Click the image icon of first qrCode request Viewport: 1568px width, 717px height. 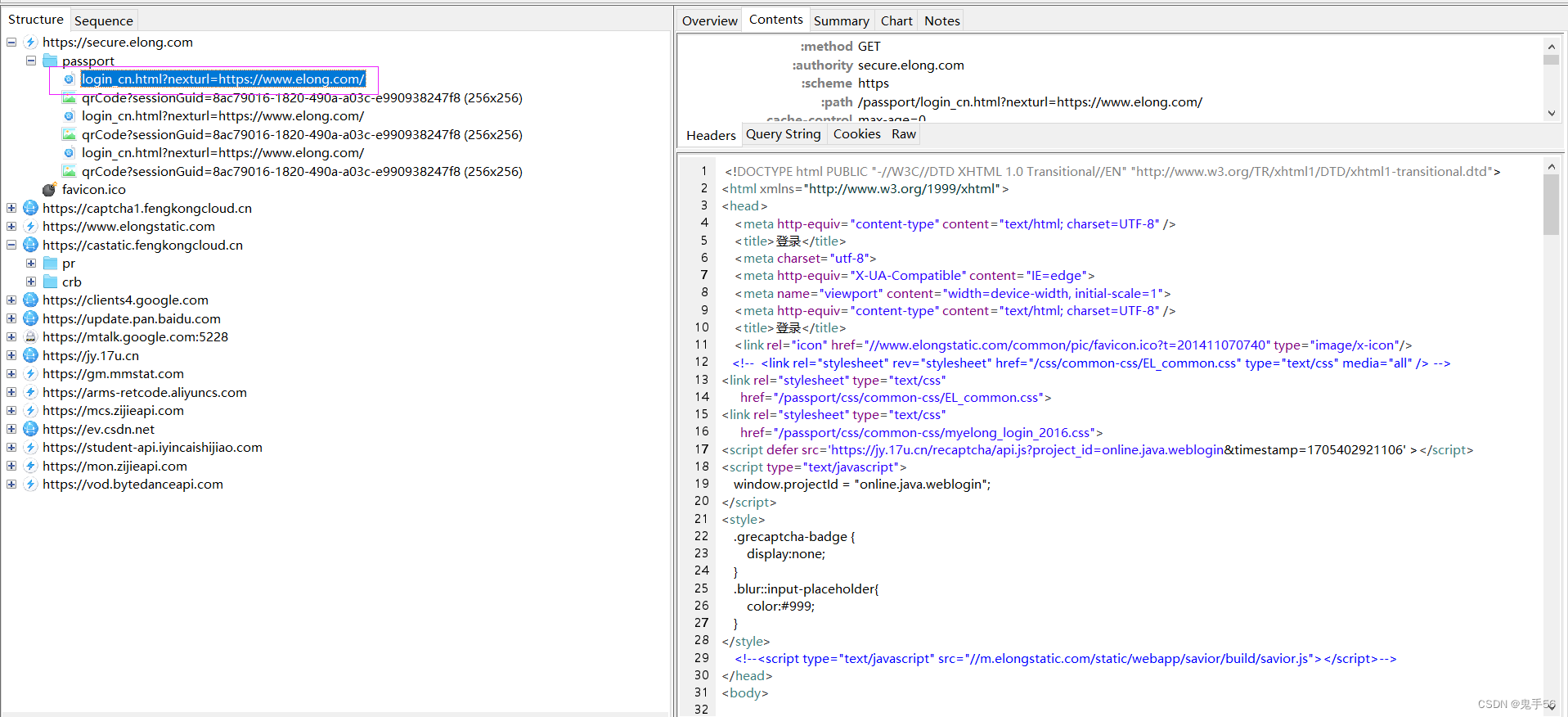[x=70, y=97]
